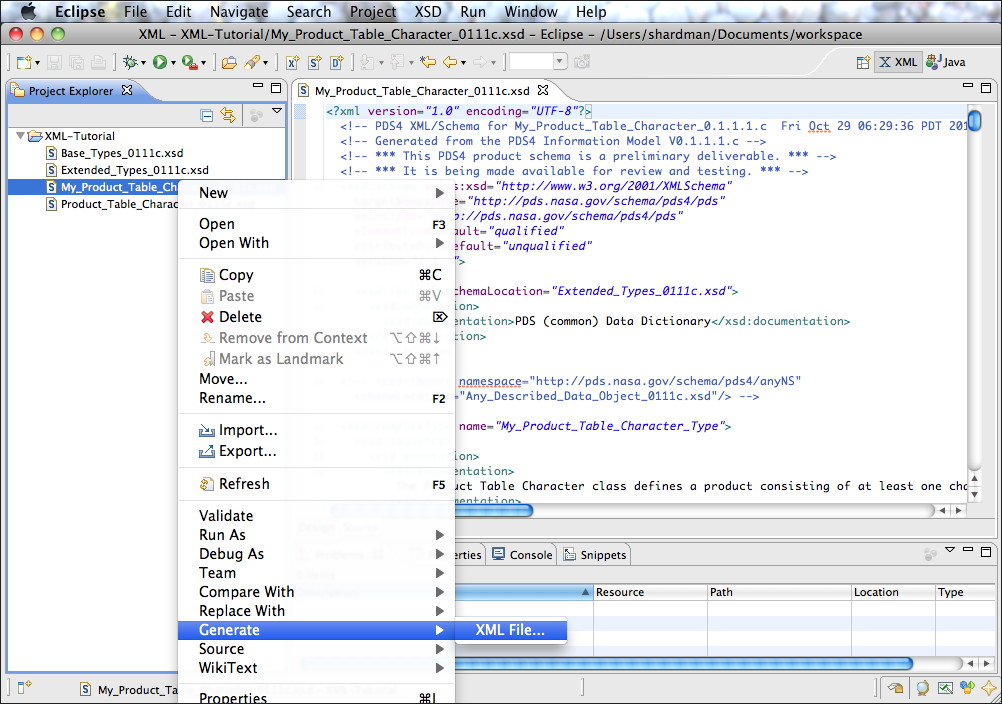Open the toolbar combo box dropdown
This screenshot has width=1002, height=704.
559,62
